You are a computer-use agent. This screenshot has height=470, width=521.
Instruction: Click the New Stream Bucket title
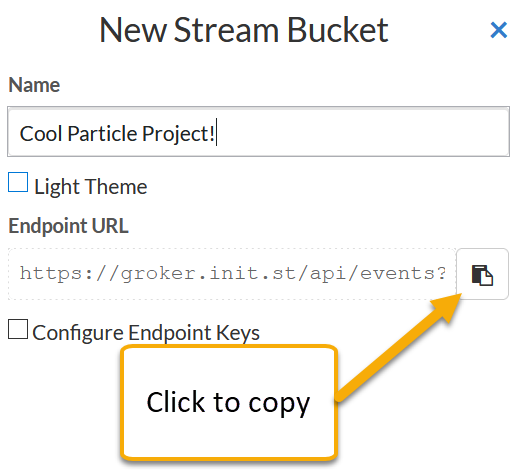tap(244, 31)
